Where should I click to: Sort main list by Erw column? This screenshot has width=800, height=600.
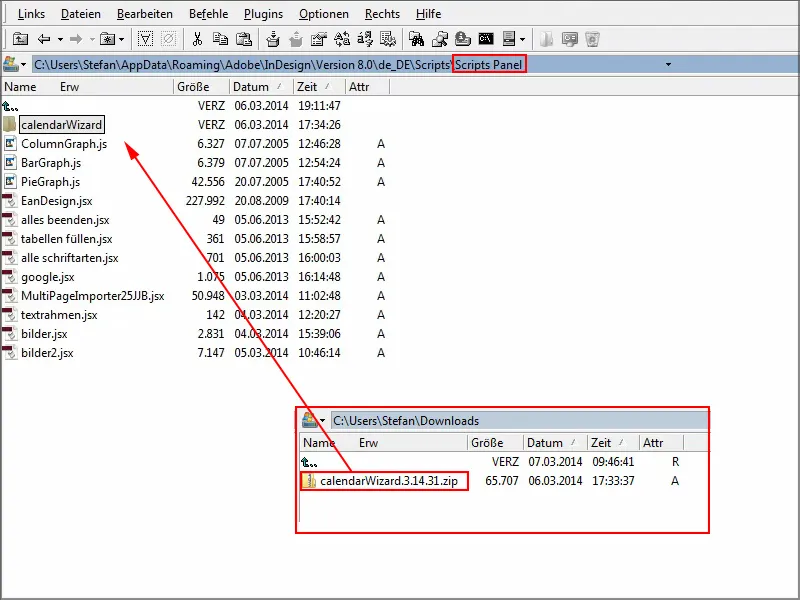[69, 87]
